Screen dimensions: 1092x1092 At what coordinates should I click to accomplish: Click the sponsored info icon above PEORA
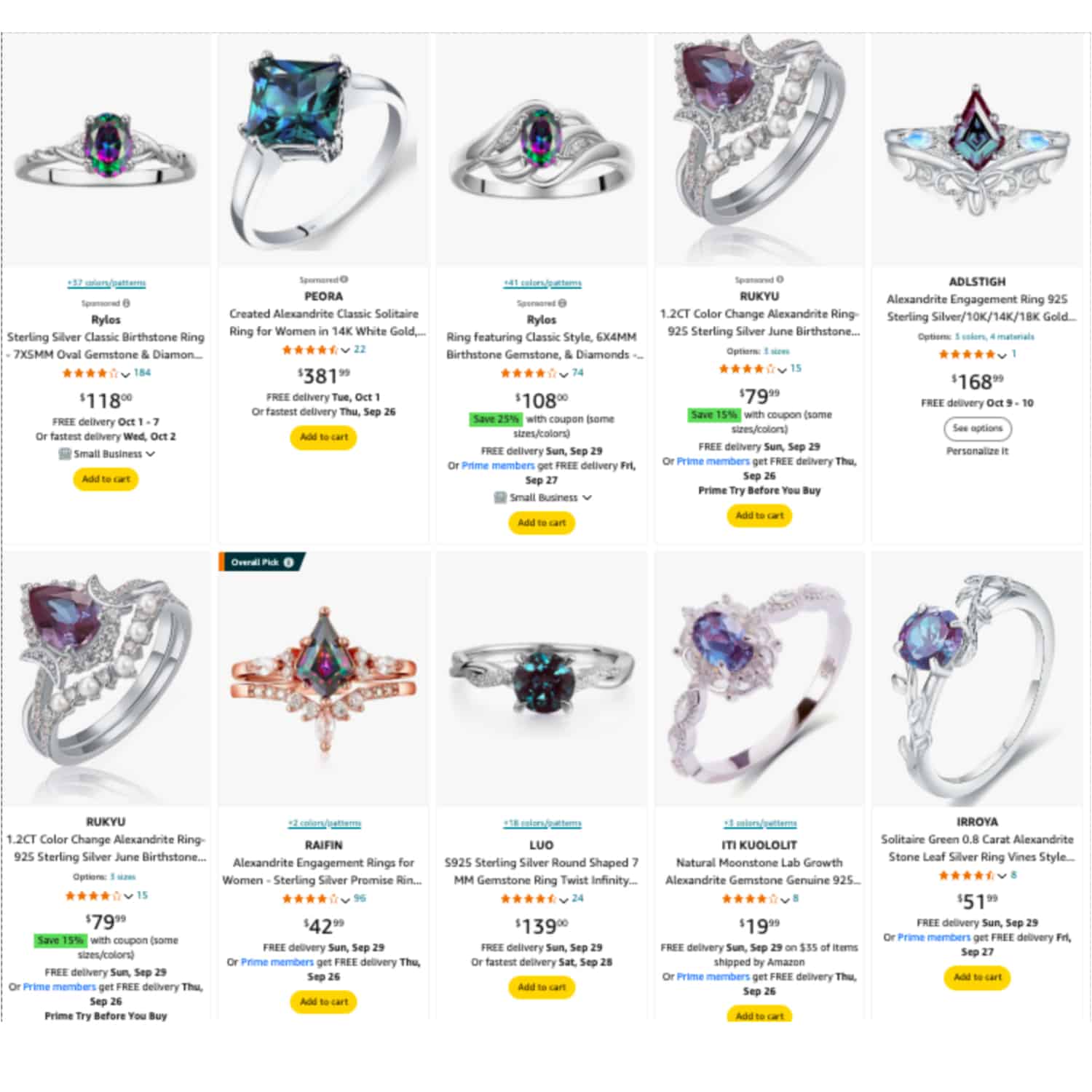point(344,280)
